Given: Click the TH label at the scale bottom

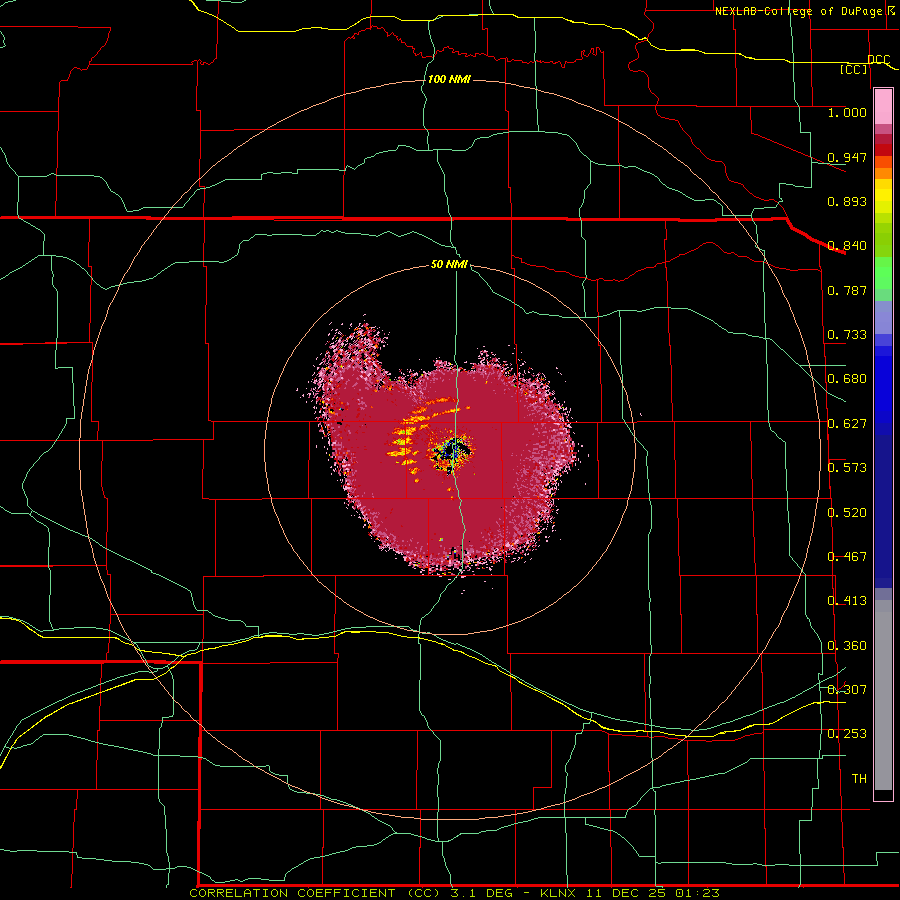Looking at the screenshot, I should [x=859, y=779].
